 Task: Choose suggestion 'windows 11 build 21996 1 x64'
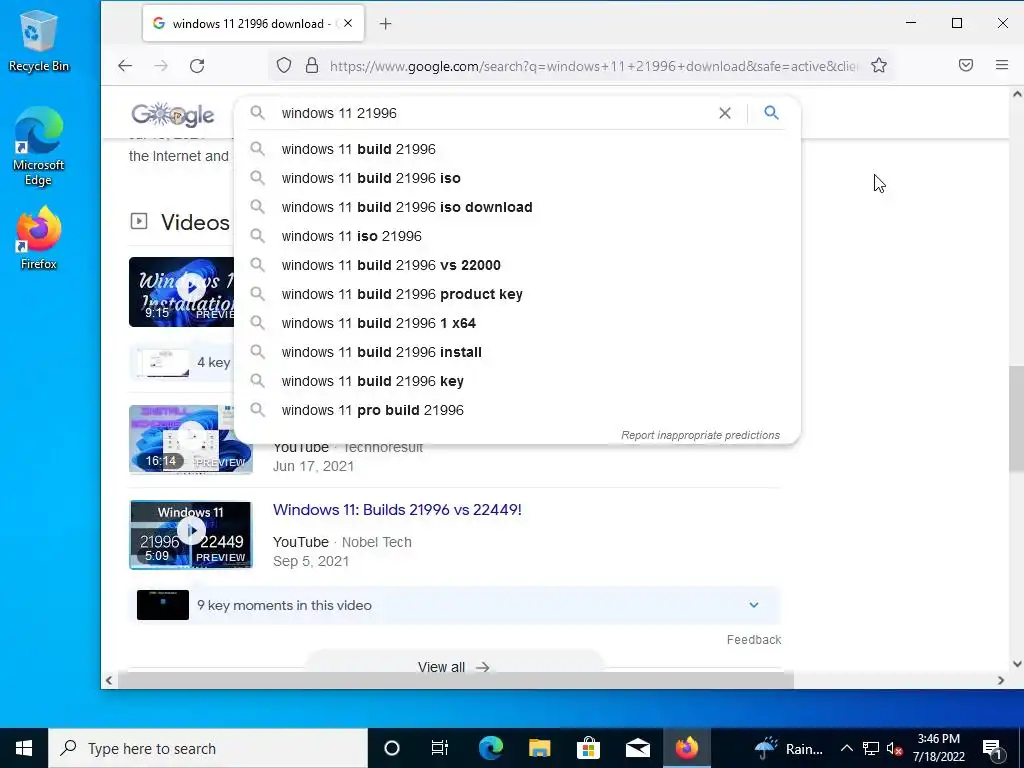[517, 323]
